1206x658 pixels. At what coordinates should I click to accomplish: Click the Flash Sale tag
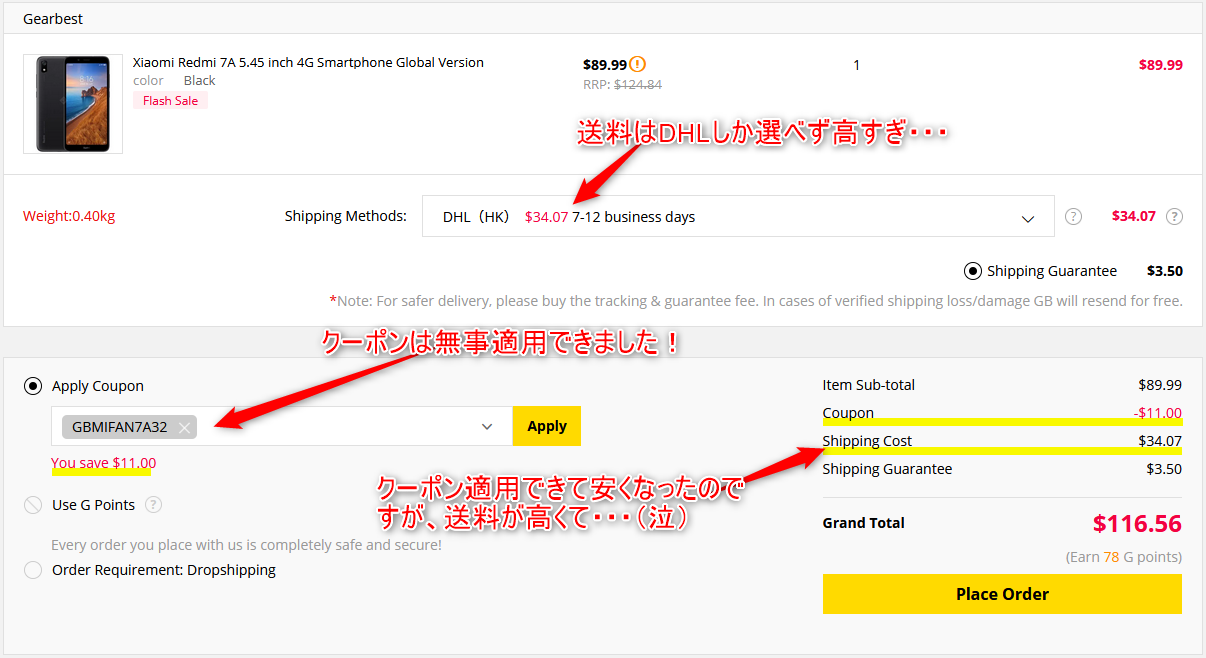170,101
